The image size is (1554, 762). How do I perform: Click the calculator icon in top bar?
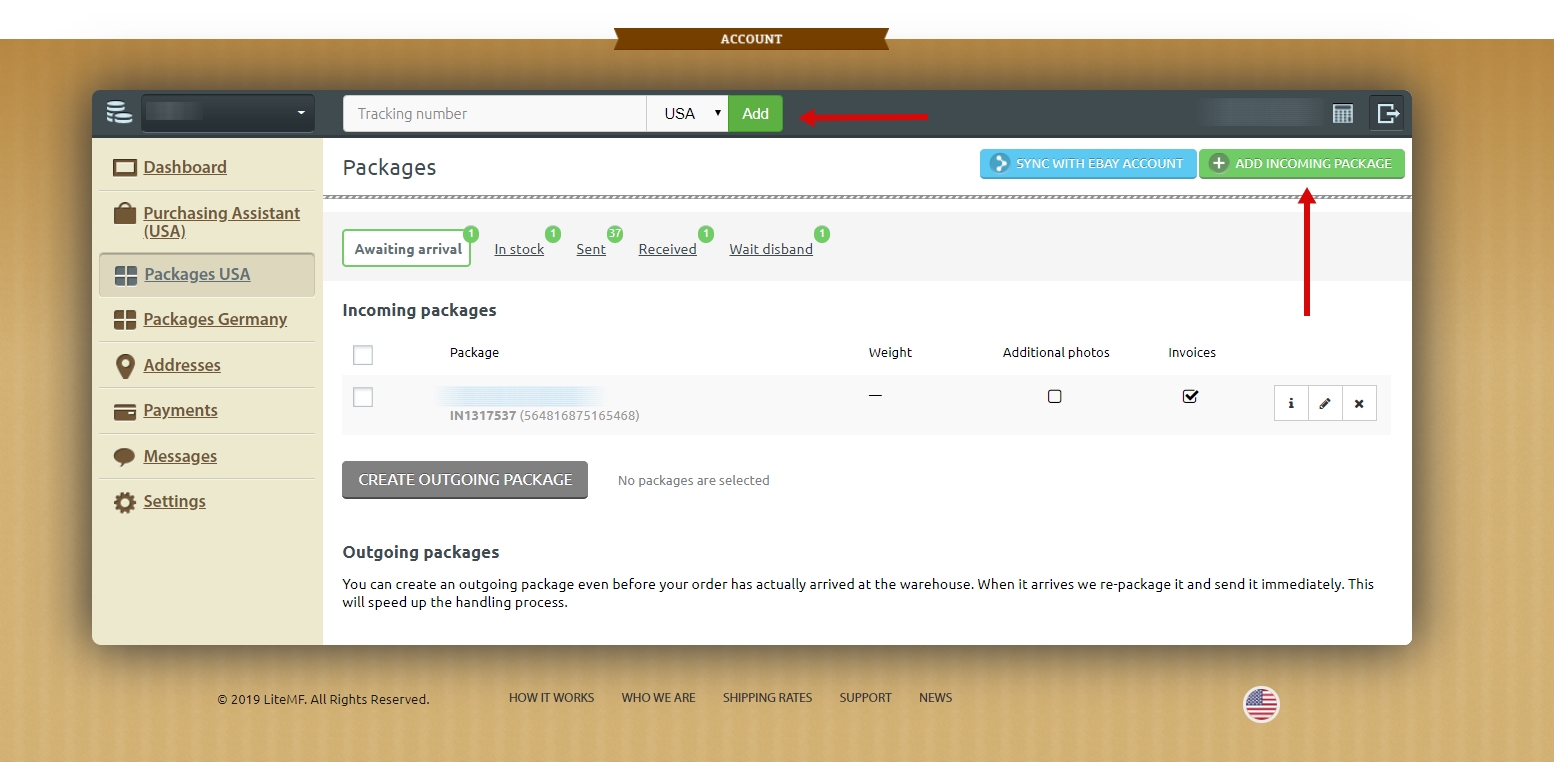pos(1342,114)
